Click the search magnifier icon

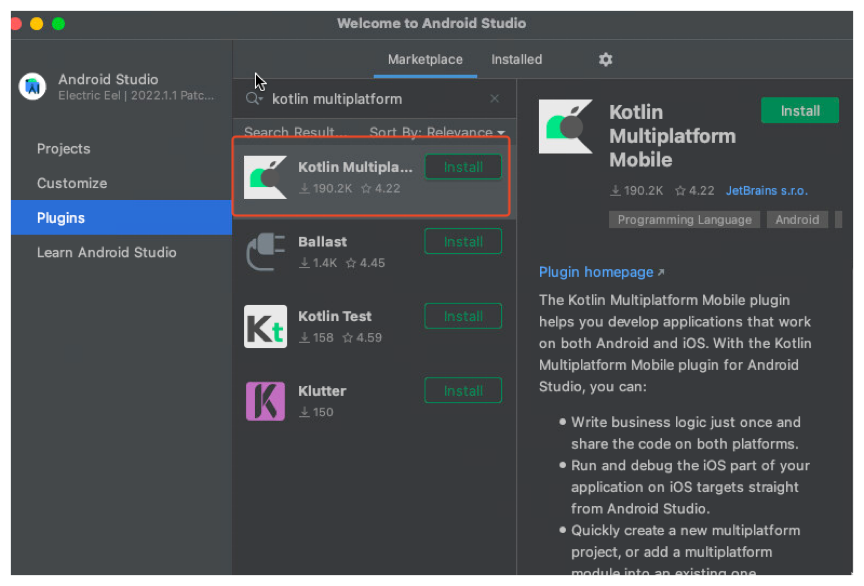(253, 99)
